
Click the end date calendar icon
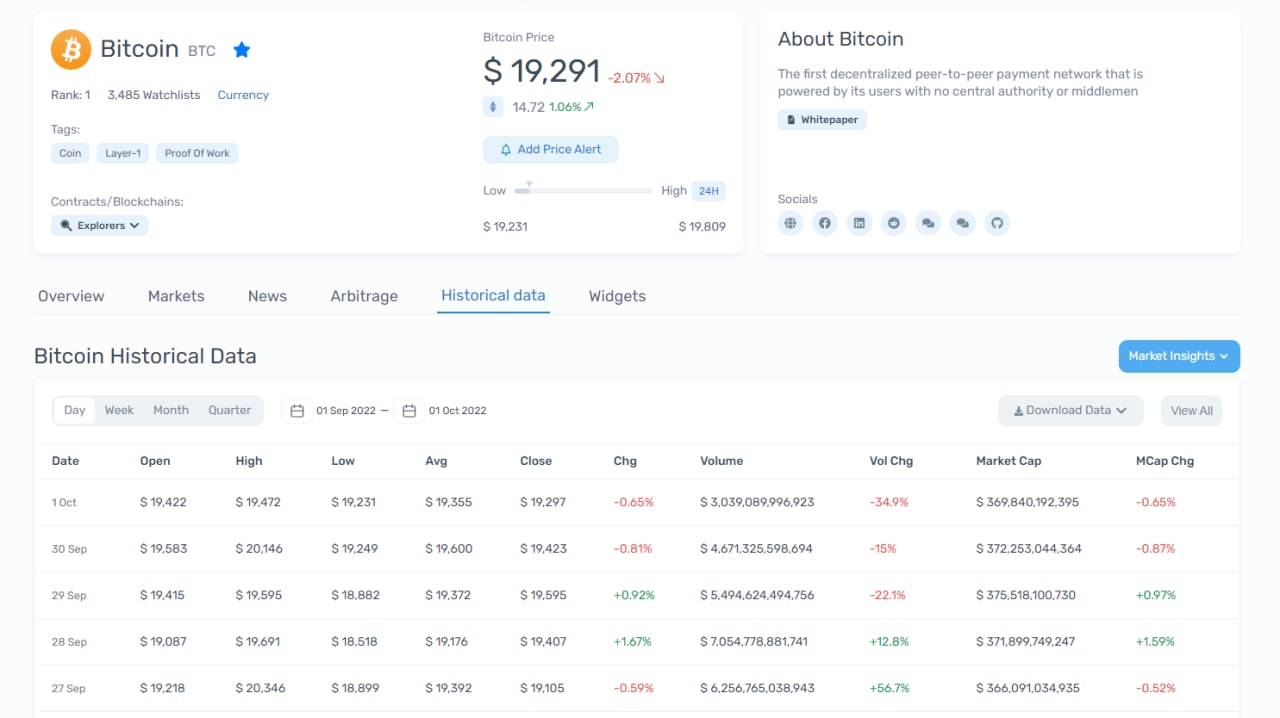(410, 411)
